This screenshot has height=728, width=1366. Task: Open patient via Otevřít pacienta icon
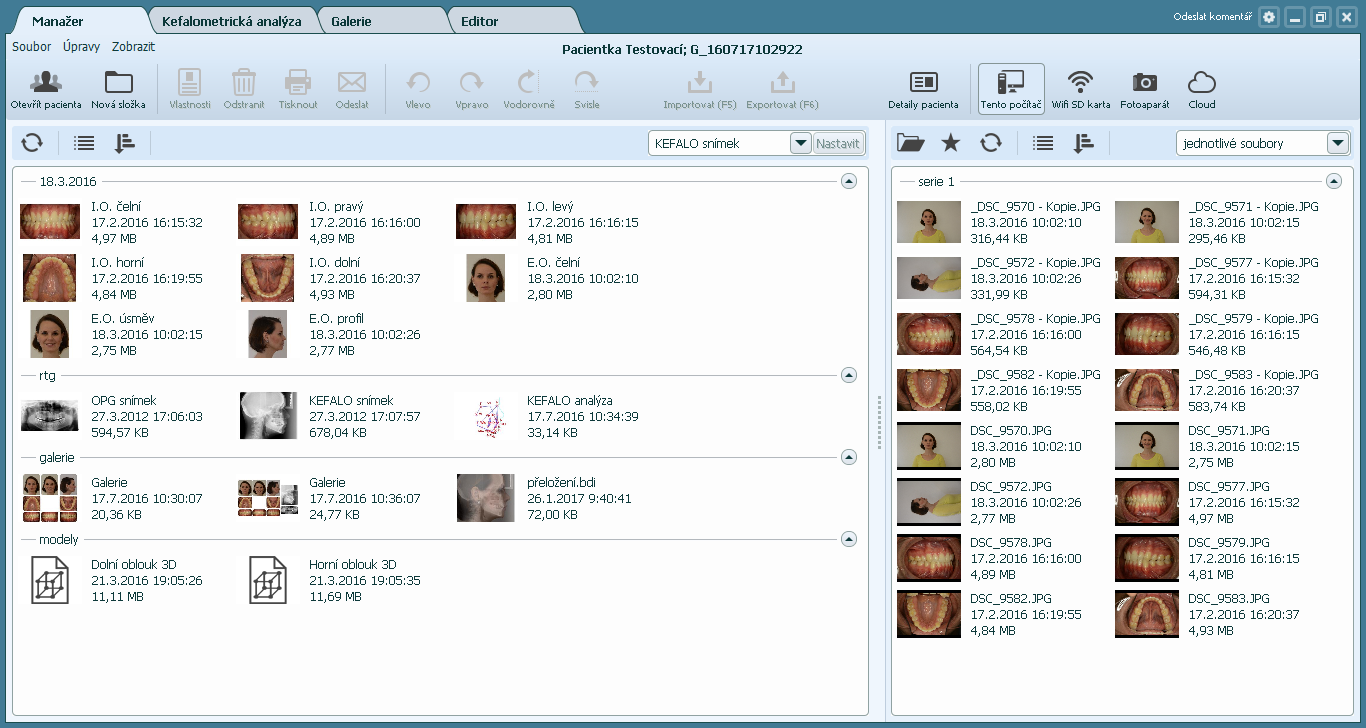46,90
